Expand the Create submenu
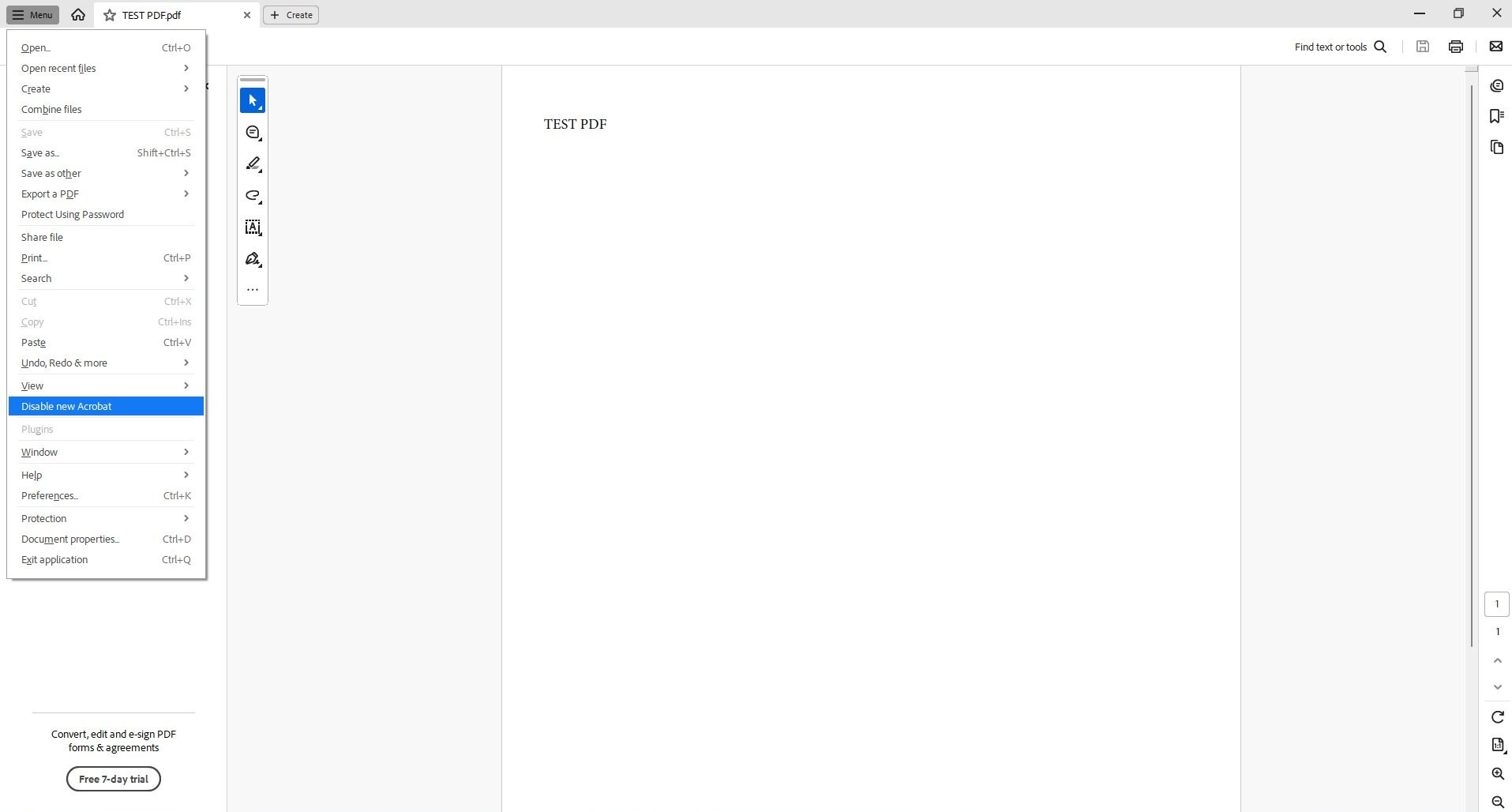This screenshot has height=812, width=1512. (106, 88)
